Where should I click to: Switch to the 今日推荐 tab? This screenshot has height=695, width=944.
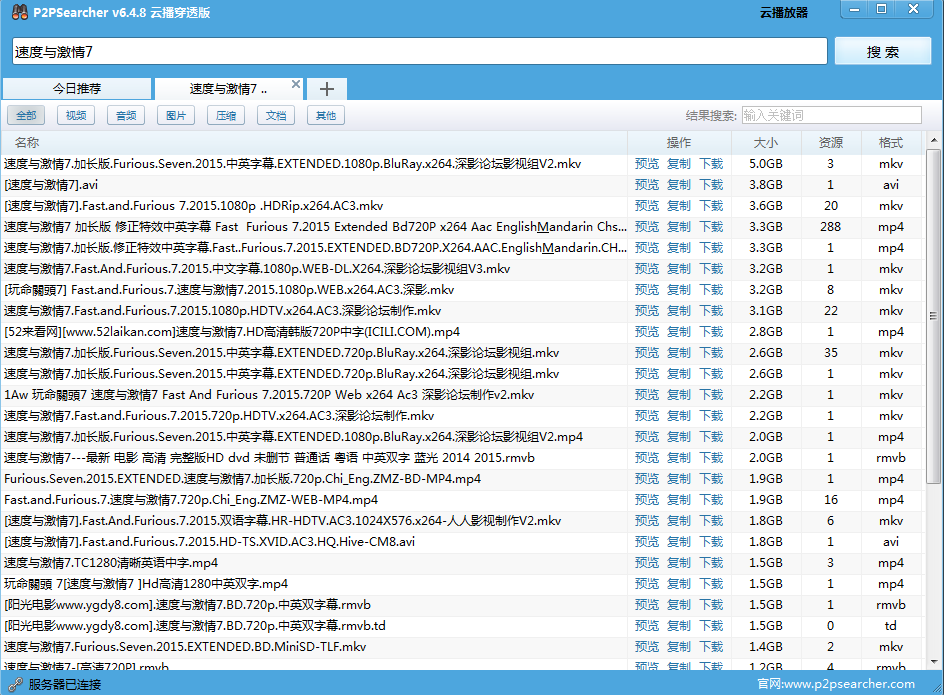tap(77, 89)
